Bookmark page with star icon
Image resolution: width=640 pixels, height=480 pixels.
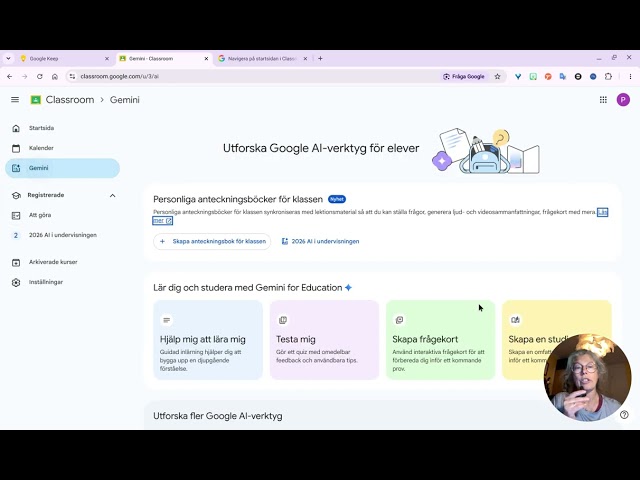click(497, 76)
